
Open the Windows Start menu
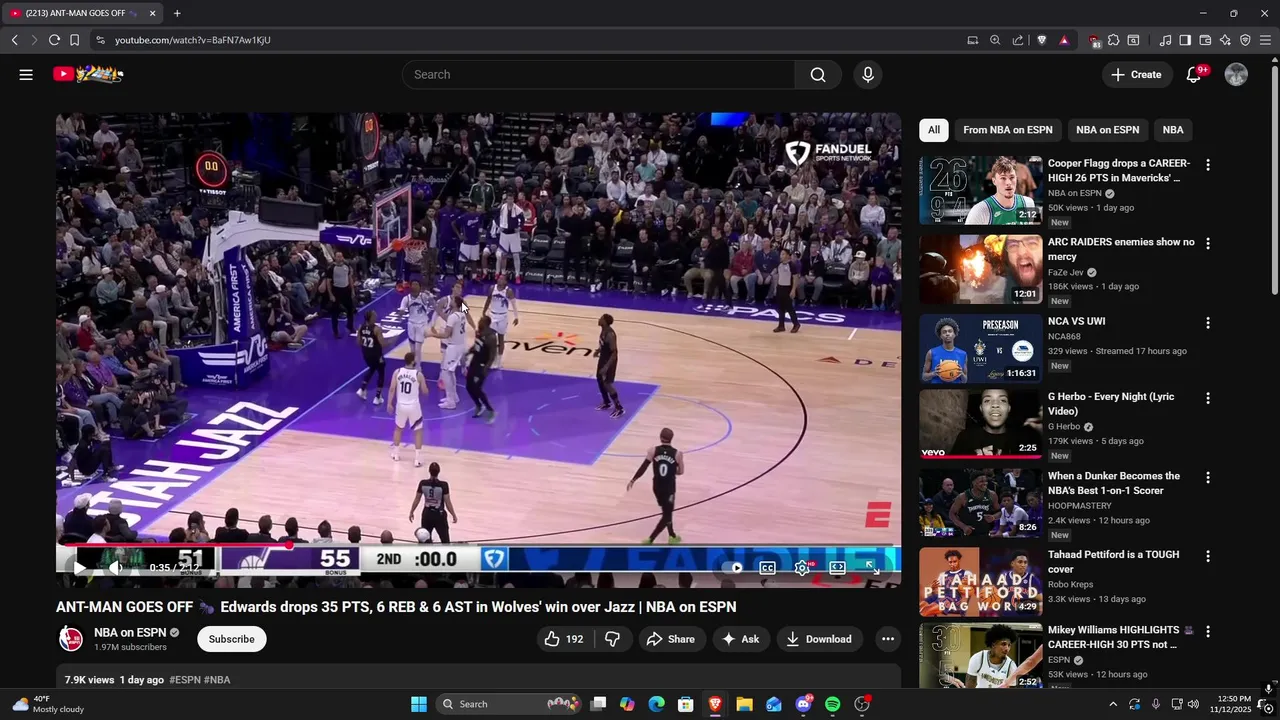(x=419, y=704)
